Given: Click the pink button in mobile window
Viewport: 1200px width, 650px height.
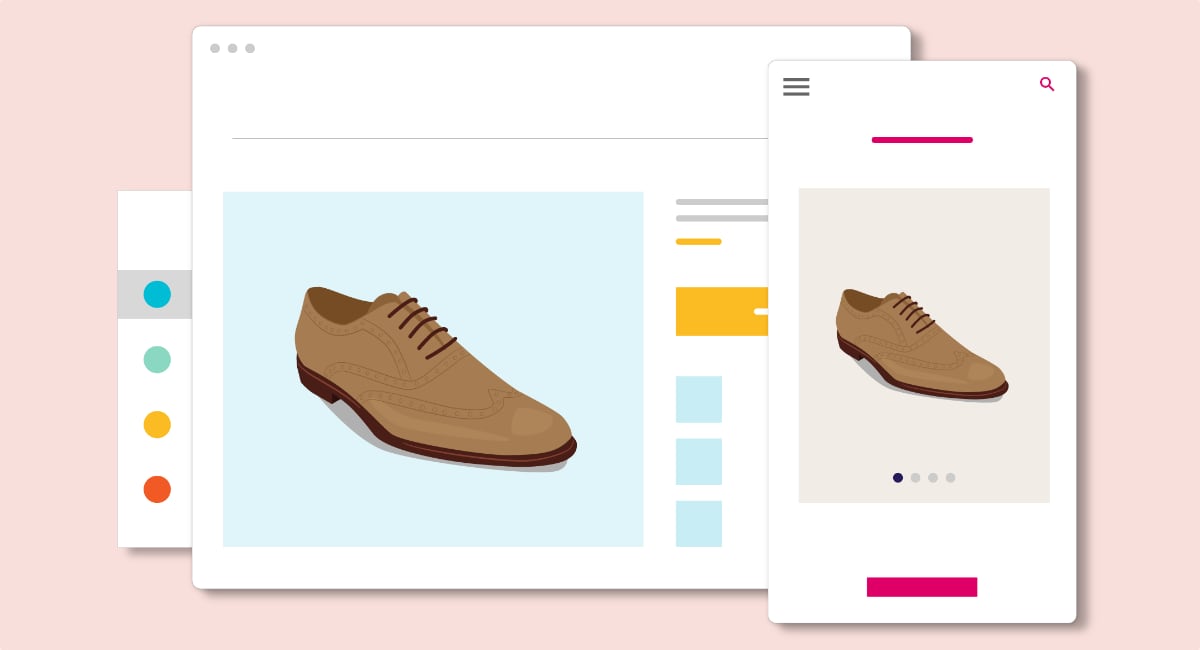Looking at the screenshot, I should click(922, 587).
